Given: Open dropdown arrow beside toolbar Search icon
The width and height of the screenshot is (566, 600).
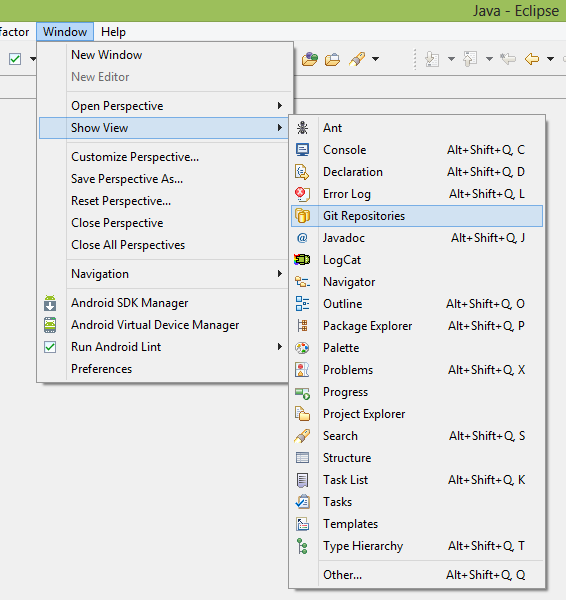Looking at the screenshot, I should (x=375, y=59).
